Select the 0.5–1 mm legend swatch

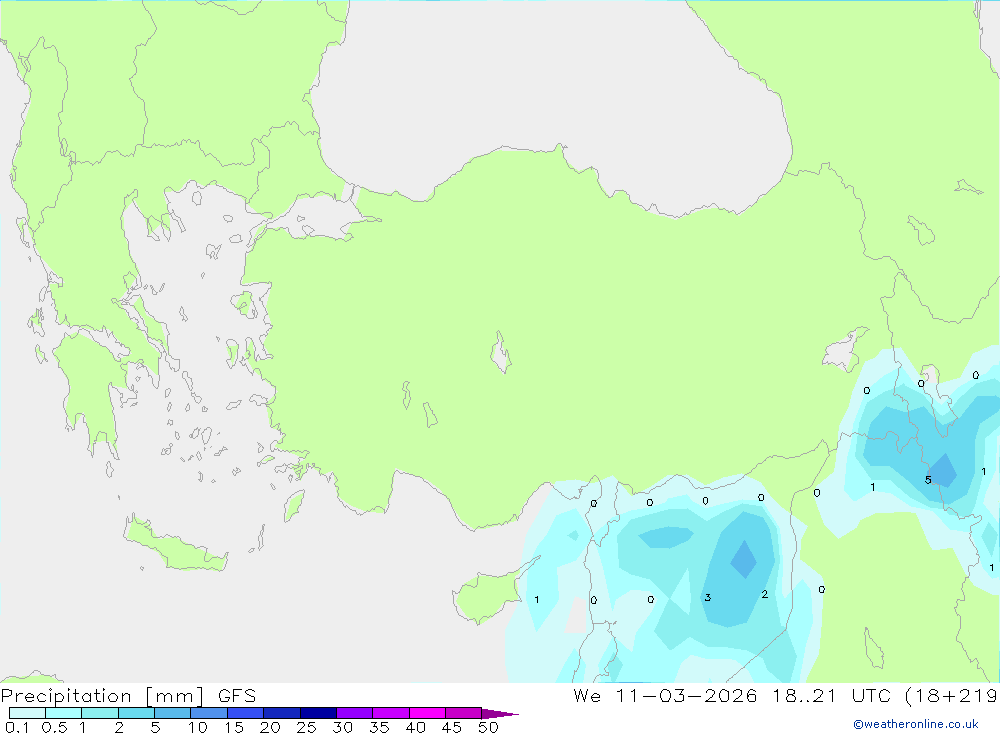(64, 713)
